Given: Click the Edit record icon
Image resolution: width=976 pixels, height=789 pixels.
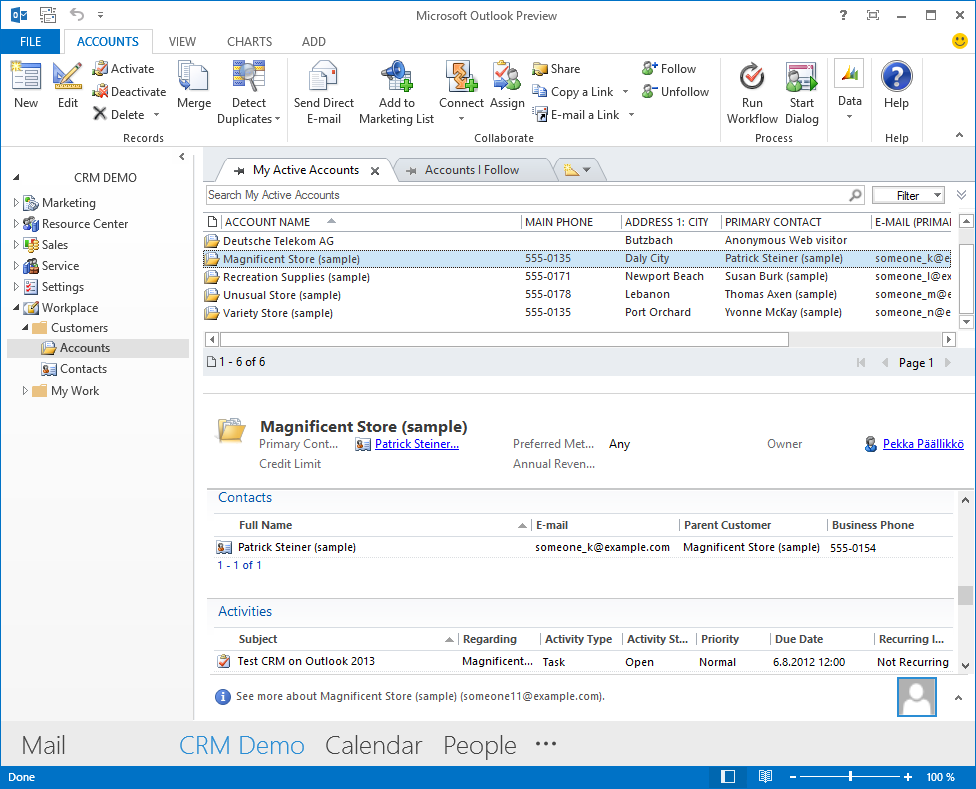Looking at the screenshot, I should (67, 85).
